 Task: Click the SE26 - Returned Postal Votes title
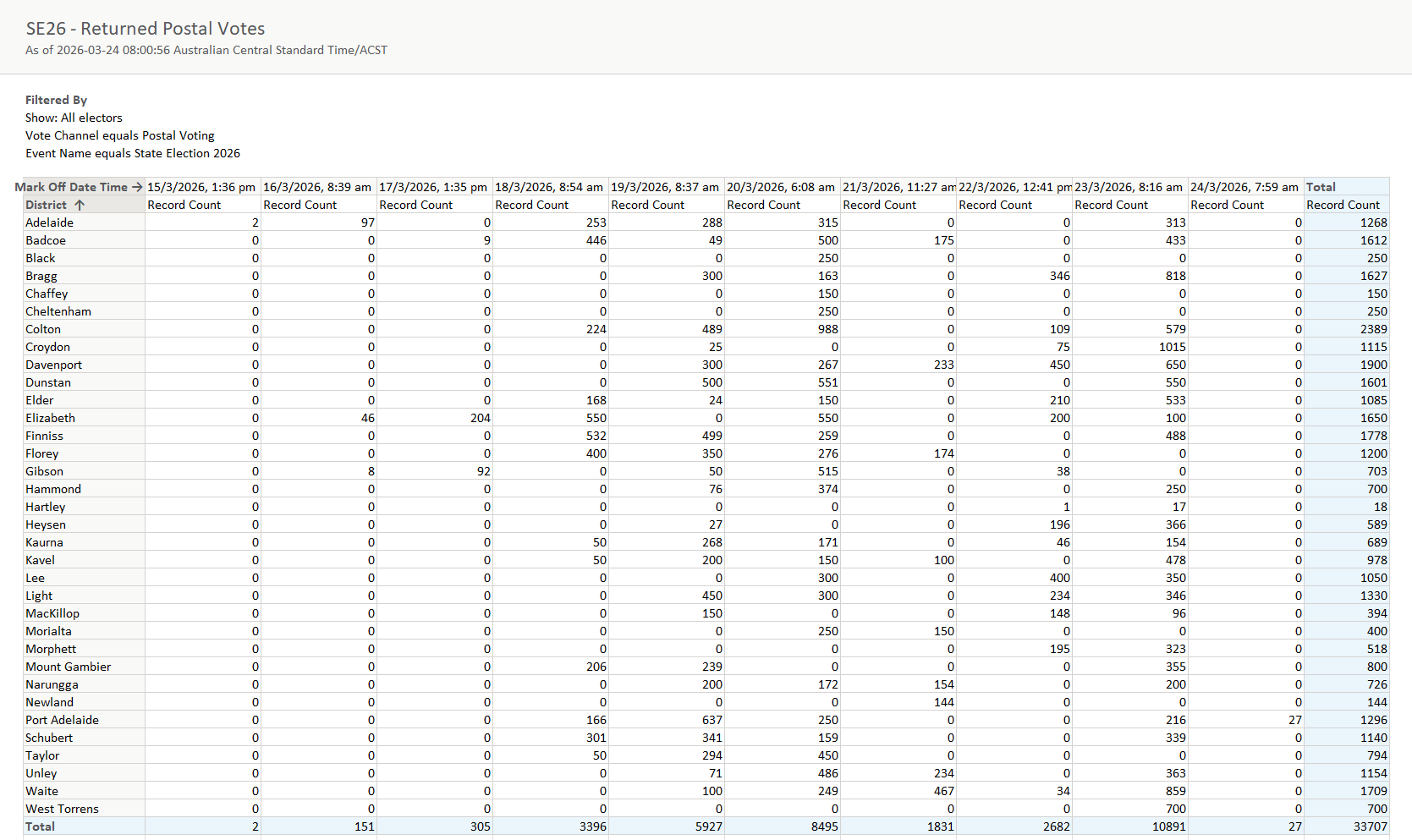[x=146, y=29]
